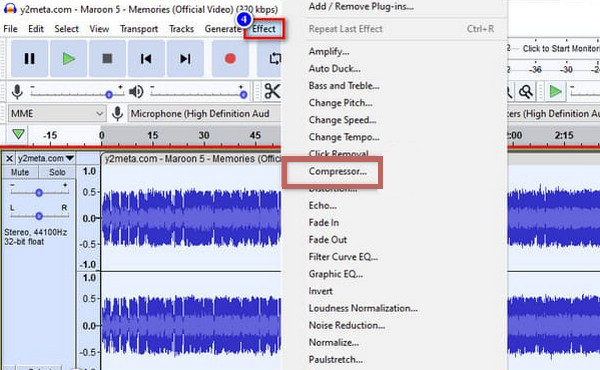The image size is (600, 370).
Task: Click the Pause playback button
Action: (x=29, y=59)
